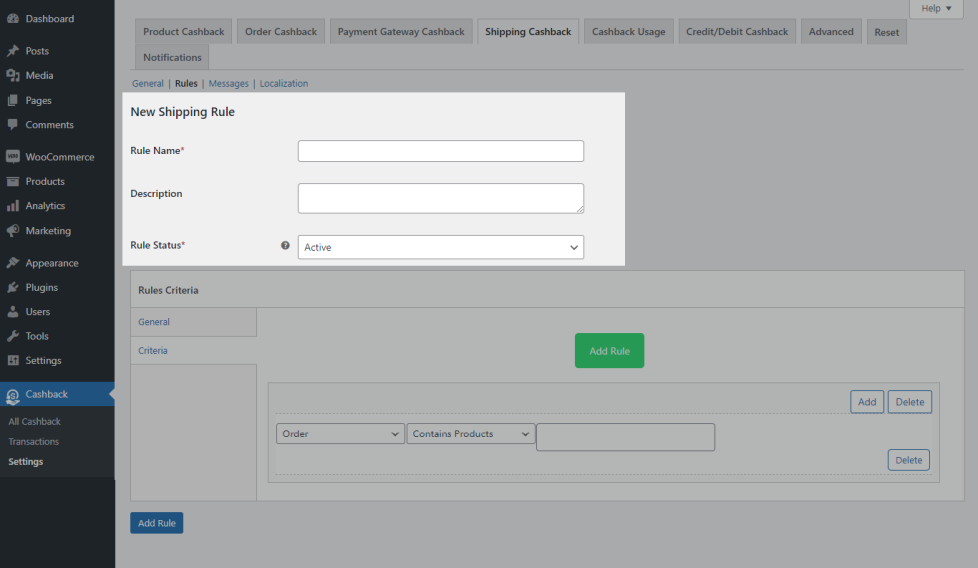Image resolution: width=978 pixels, height=568 pixels.
Task: Click the Plugins plug icon
Action: click(x=13, y=288)
